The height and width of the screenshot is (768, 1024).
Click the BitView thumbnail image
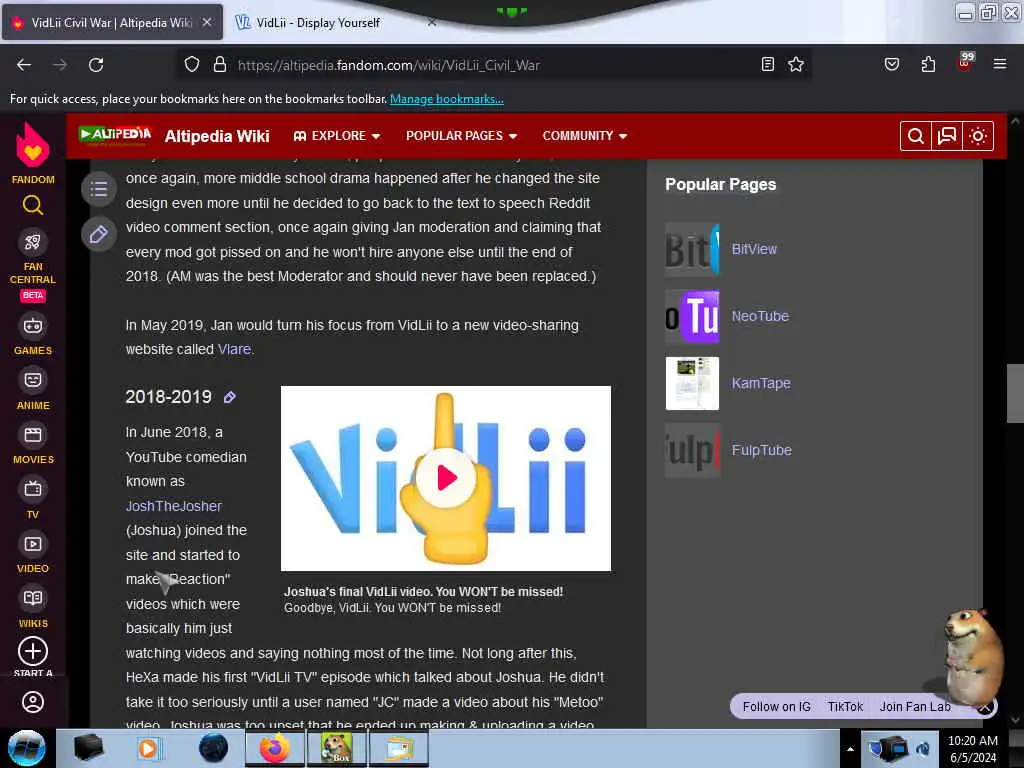(692, 249)
